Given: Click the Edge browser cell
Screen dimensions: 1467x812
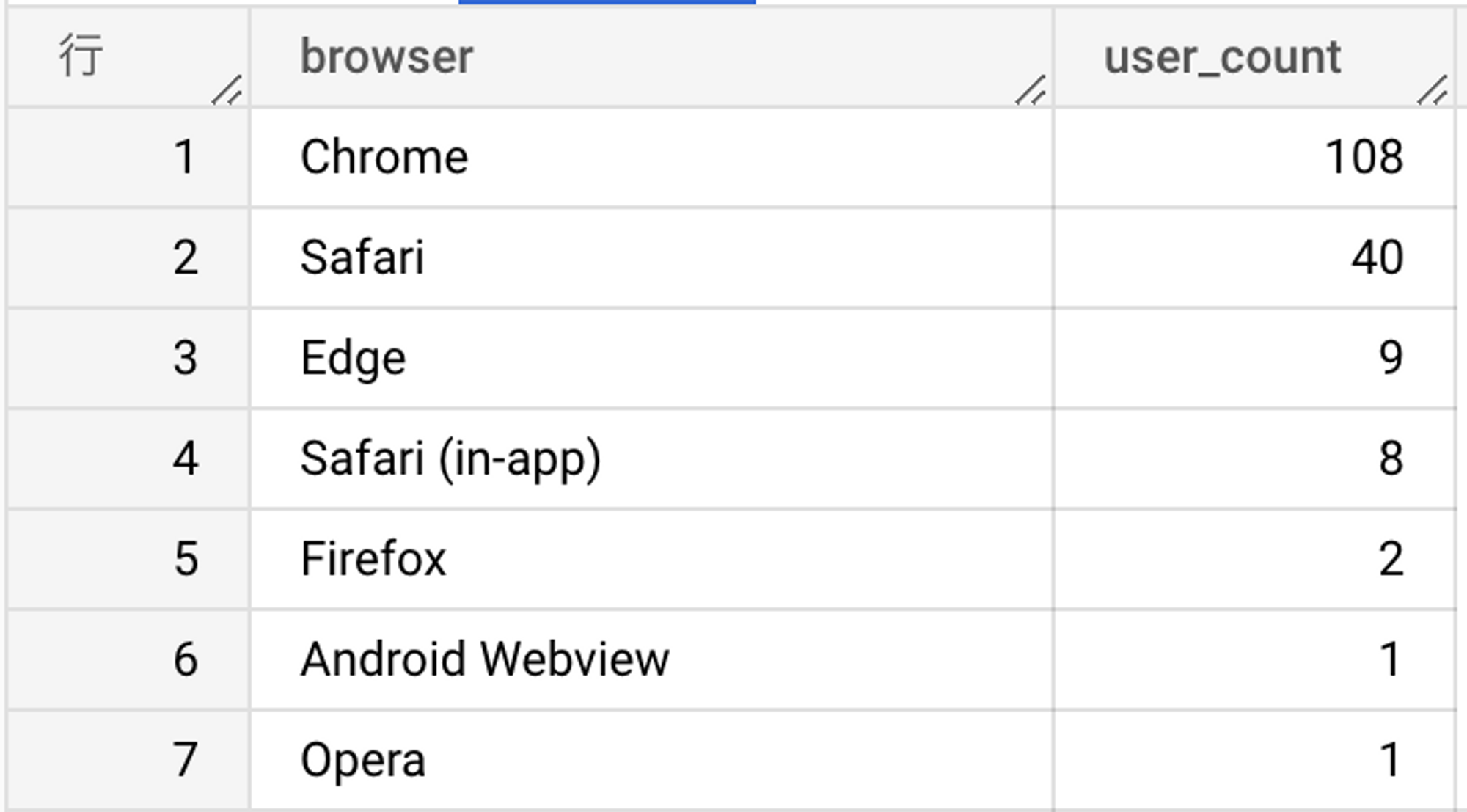Looking at the screenshot, I should click(651, 358).
